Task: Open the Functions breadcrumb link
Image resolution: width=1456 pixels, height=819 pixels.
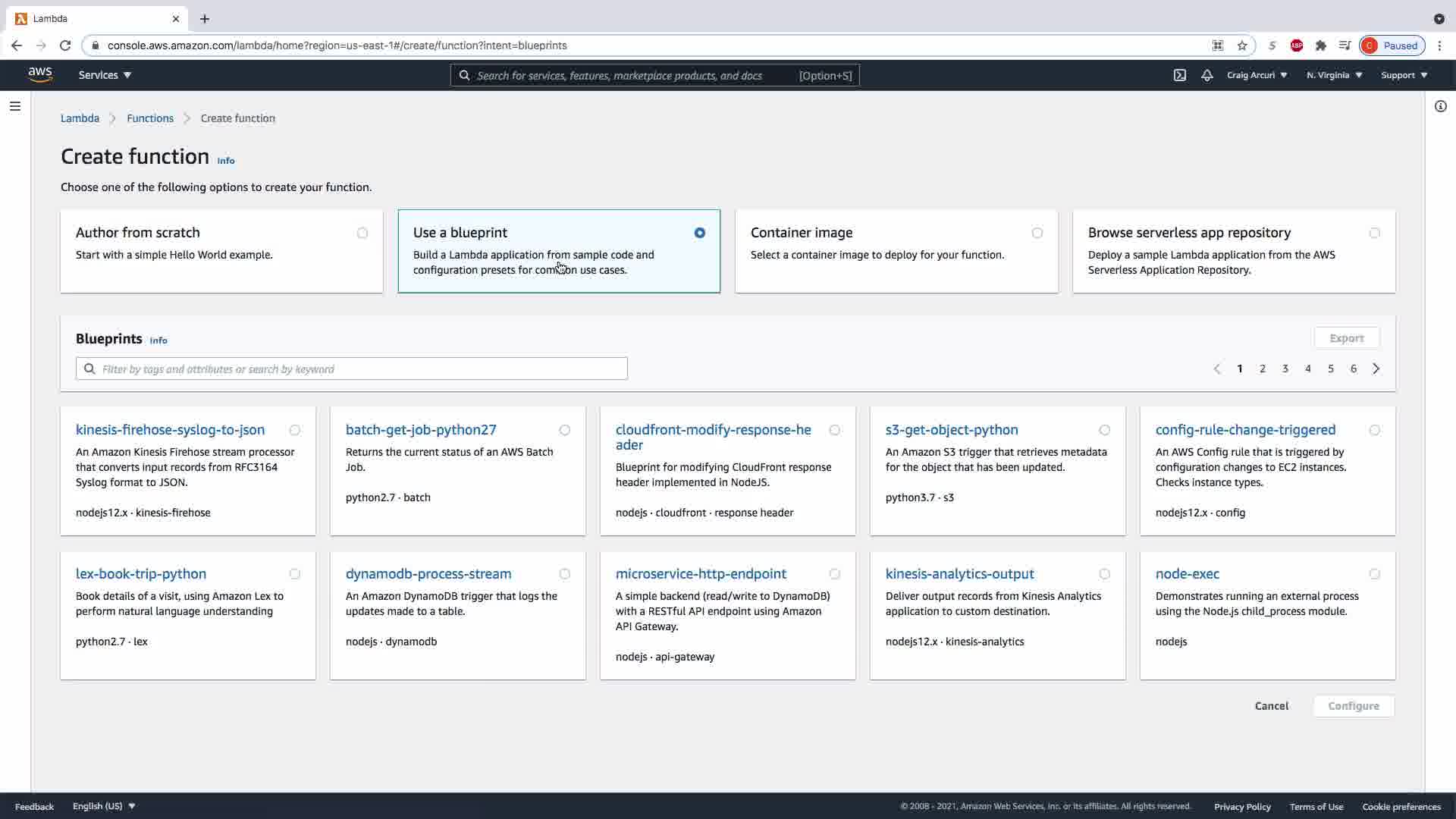Action: click(x=150, y=118)
